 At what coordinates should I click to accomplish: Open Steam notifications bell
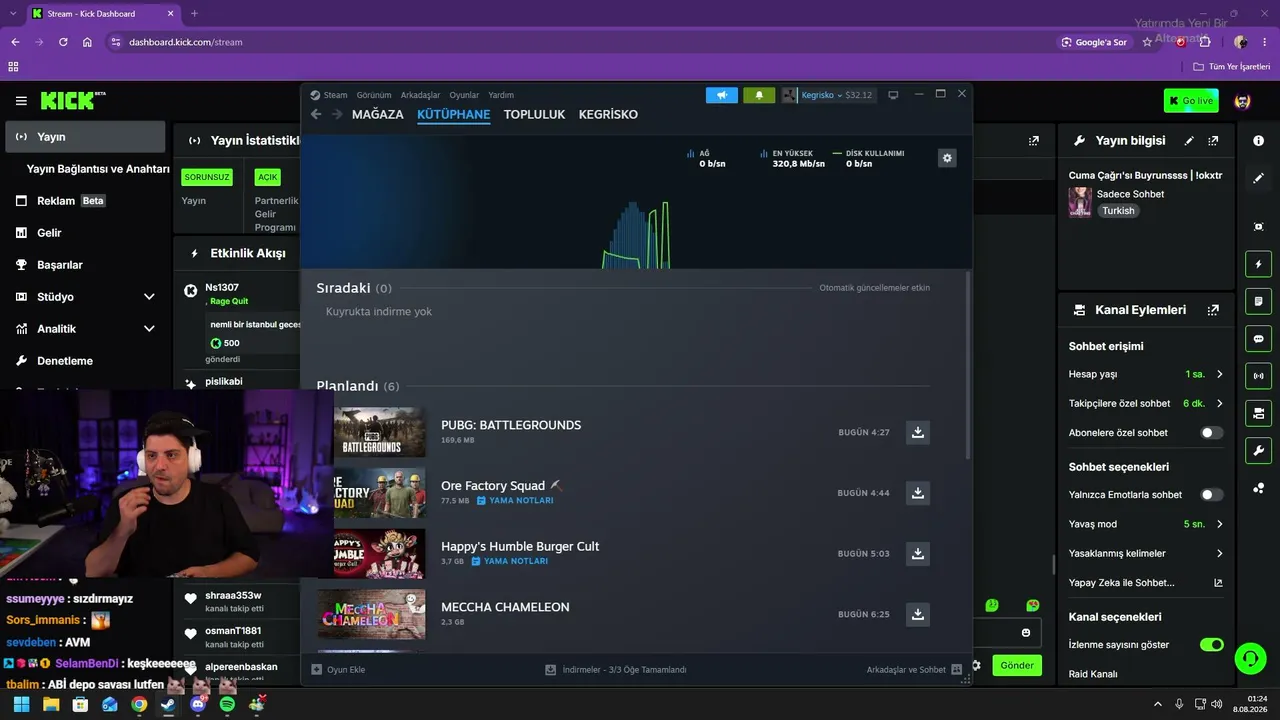758,95
